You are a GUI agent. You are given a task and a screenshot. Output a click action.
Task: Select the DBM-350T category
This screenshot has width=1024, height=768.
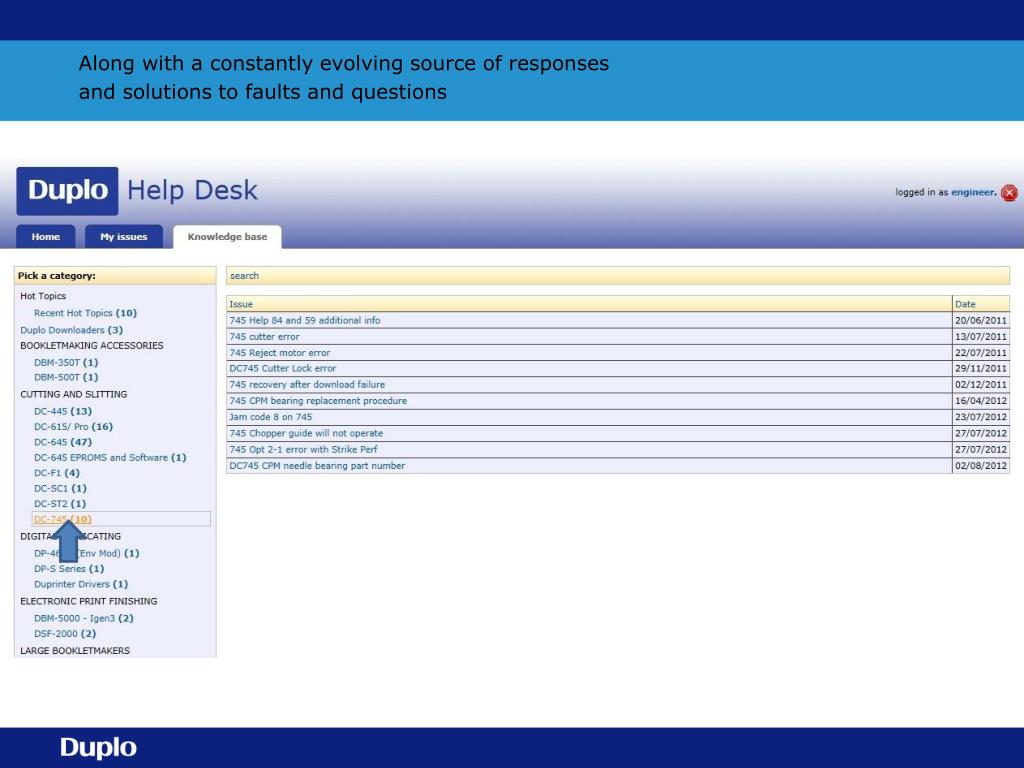(66, 362)
